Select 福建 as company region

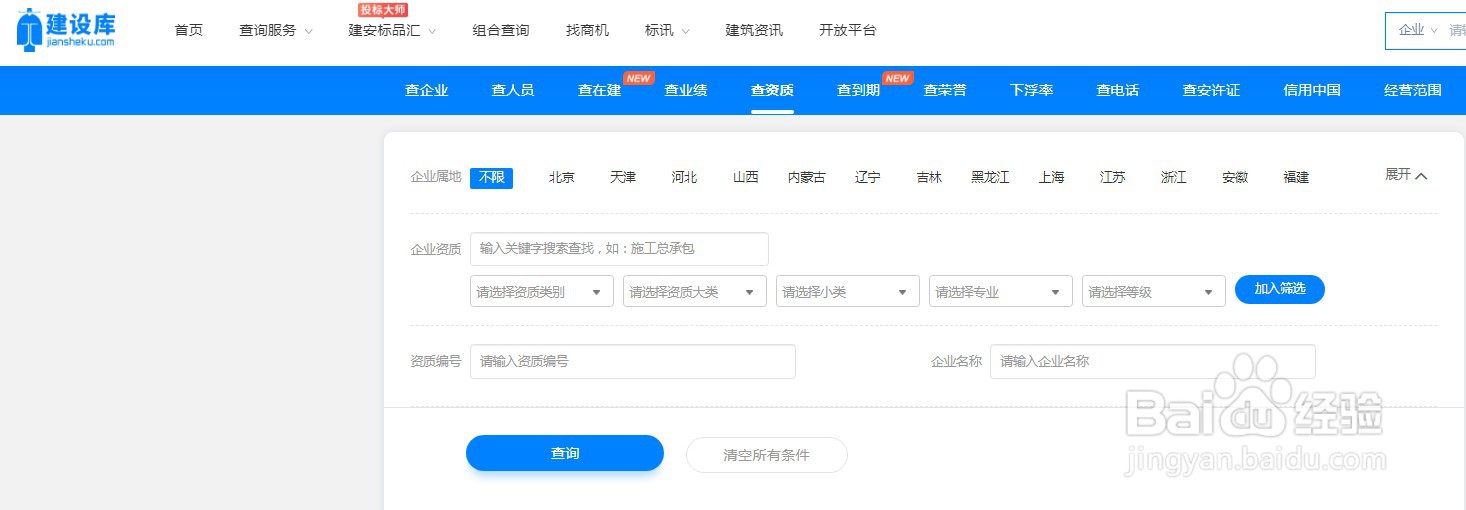pyautogui.click(x=1296, y=177)
